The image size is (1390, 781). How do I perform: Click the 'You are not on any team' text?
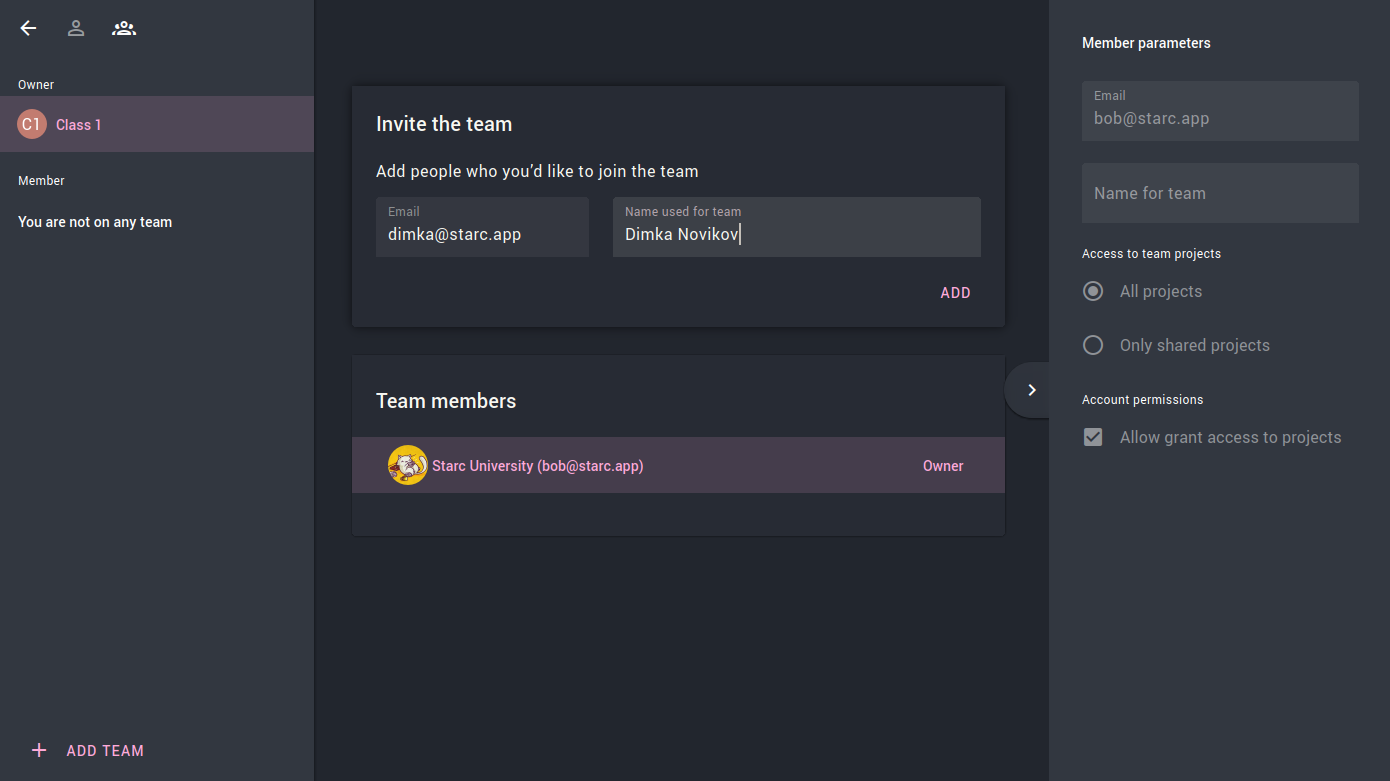[x=95, y=222]
